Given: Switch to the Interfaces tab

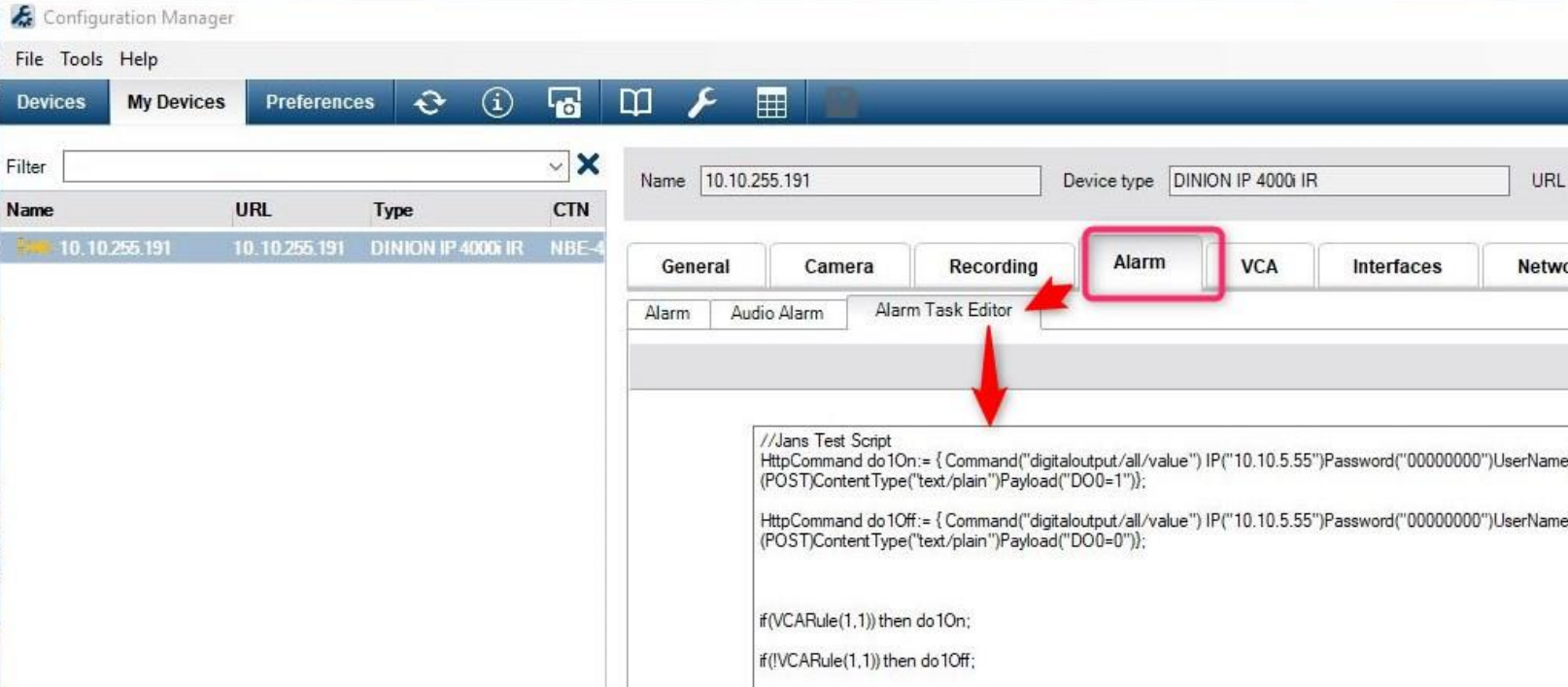Looking at the screenshot, I should (1397, 266).
